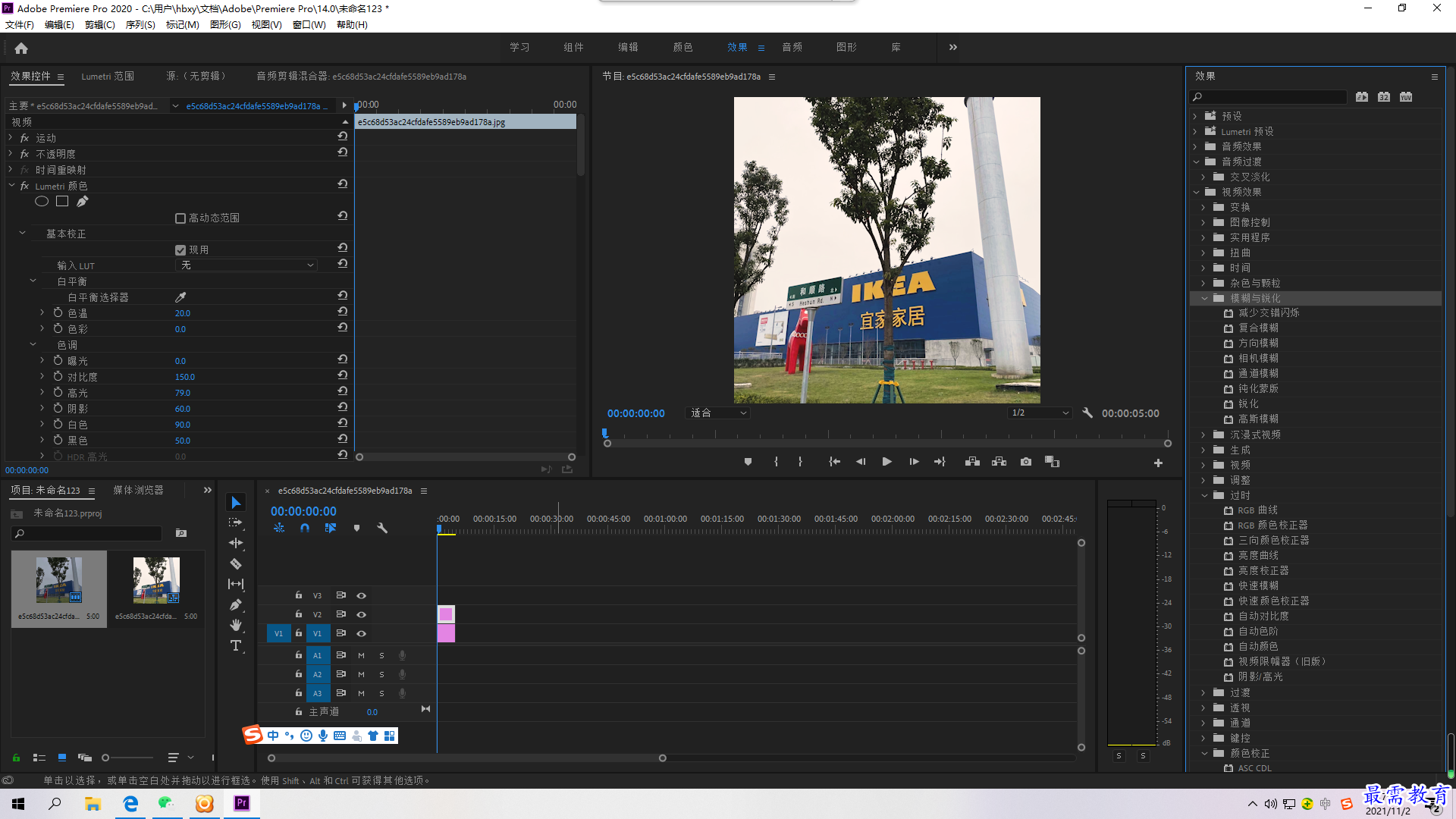Toggle snap in timeline
Viewport: 1456px width, 819px height.
(305, 528)
